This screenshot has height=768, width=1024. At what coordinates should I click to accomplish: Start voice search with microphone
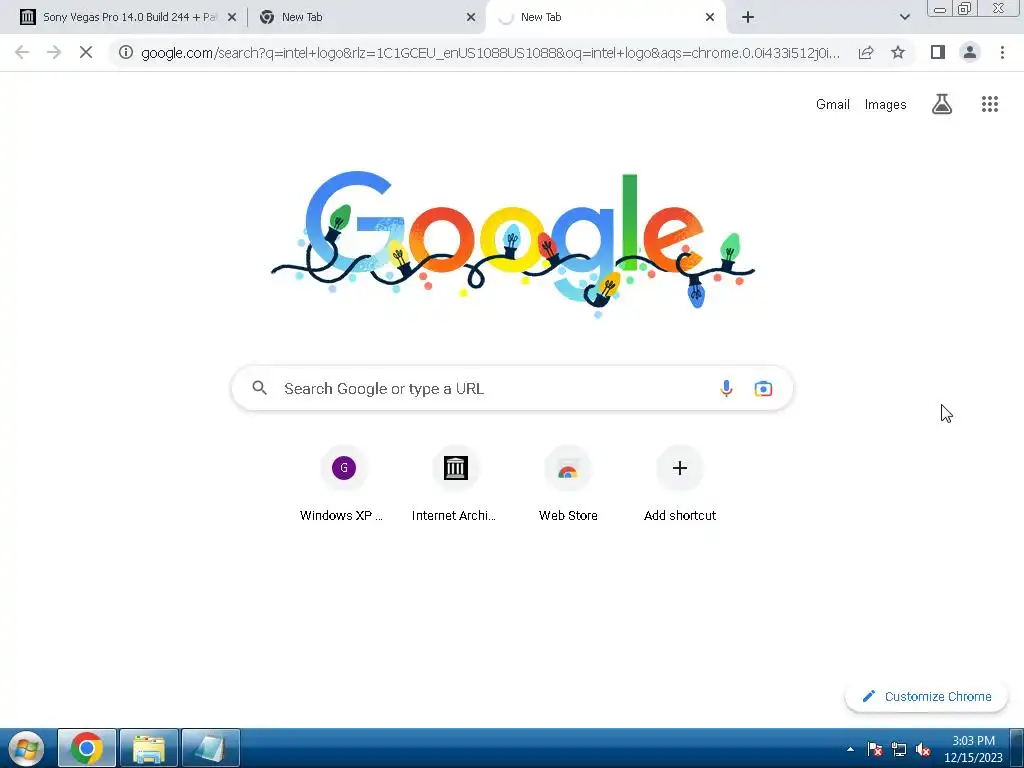(726, 389)
